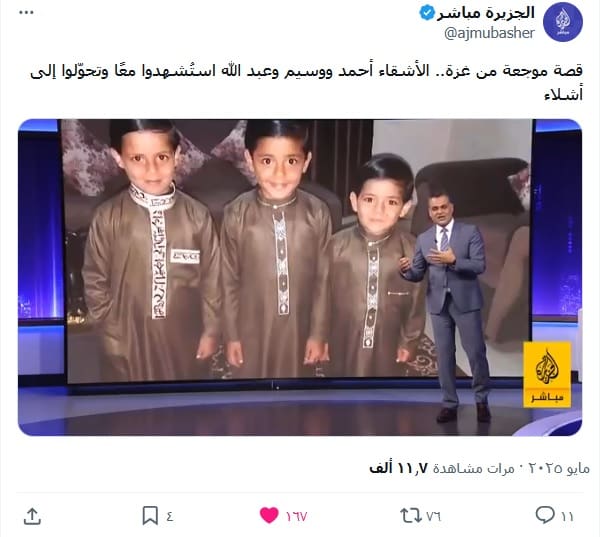Viewport: 600px width, 537px height.
Task: Click the reply speech bubble icon
Action: [545, 515]
